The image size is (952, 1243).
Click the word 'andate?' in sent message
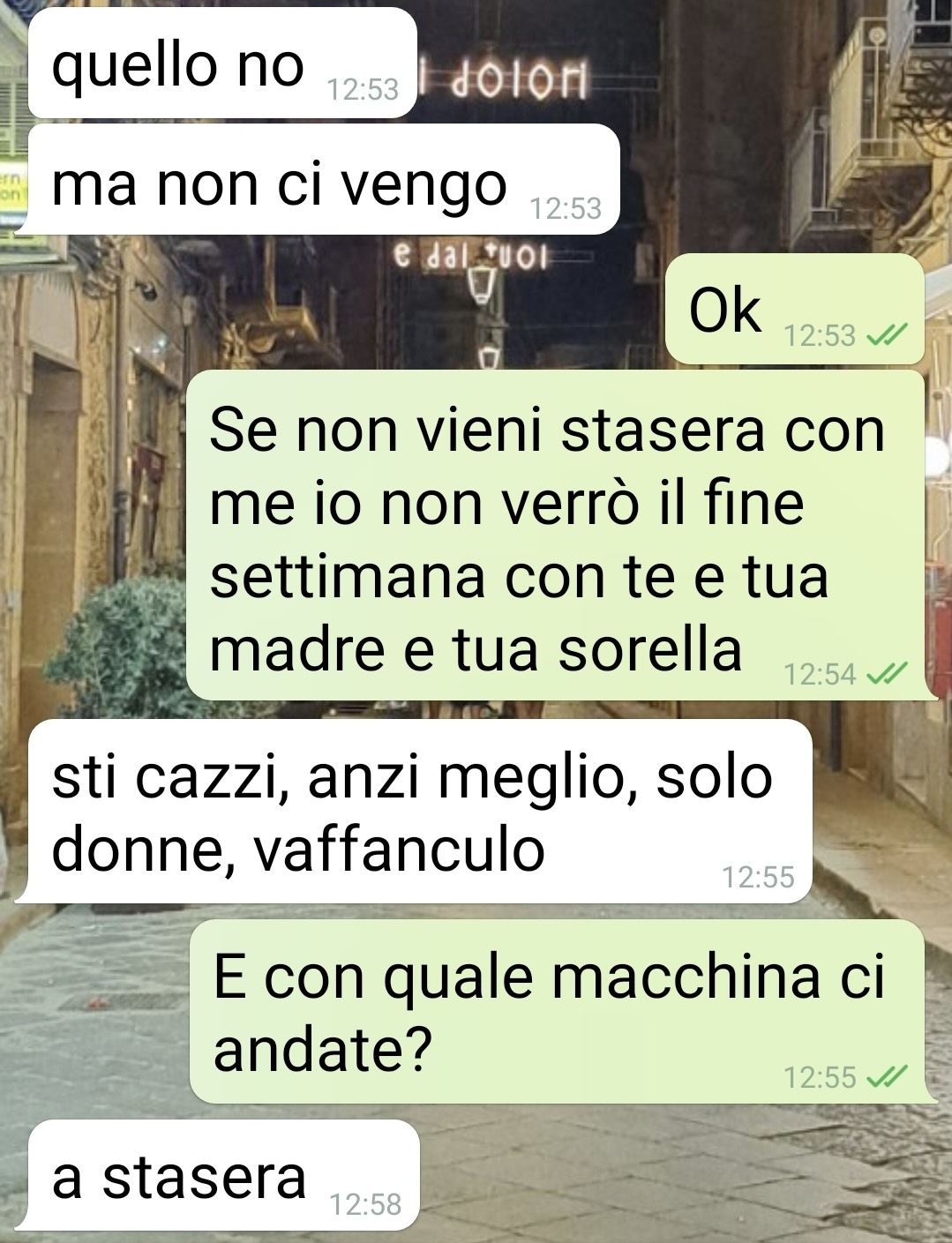323,1049
